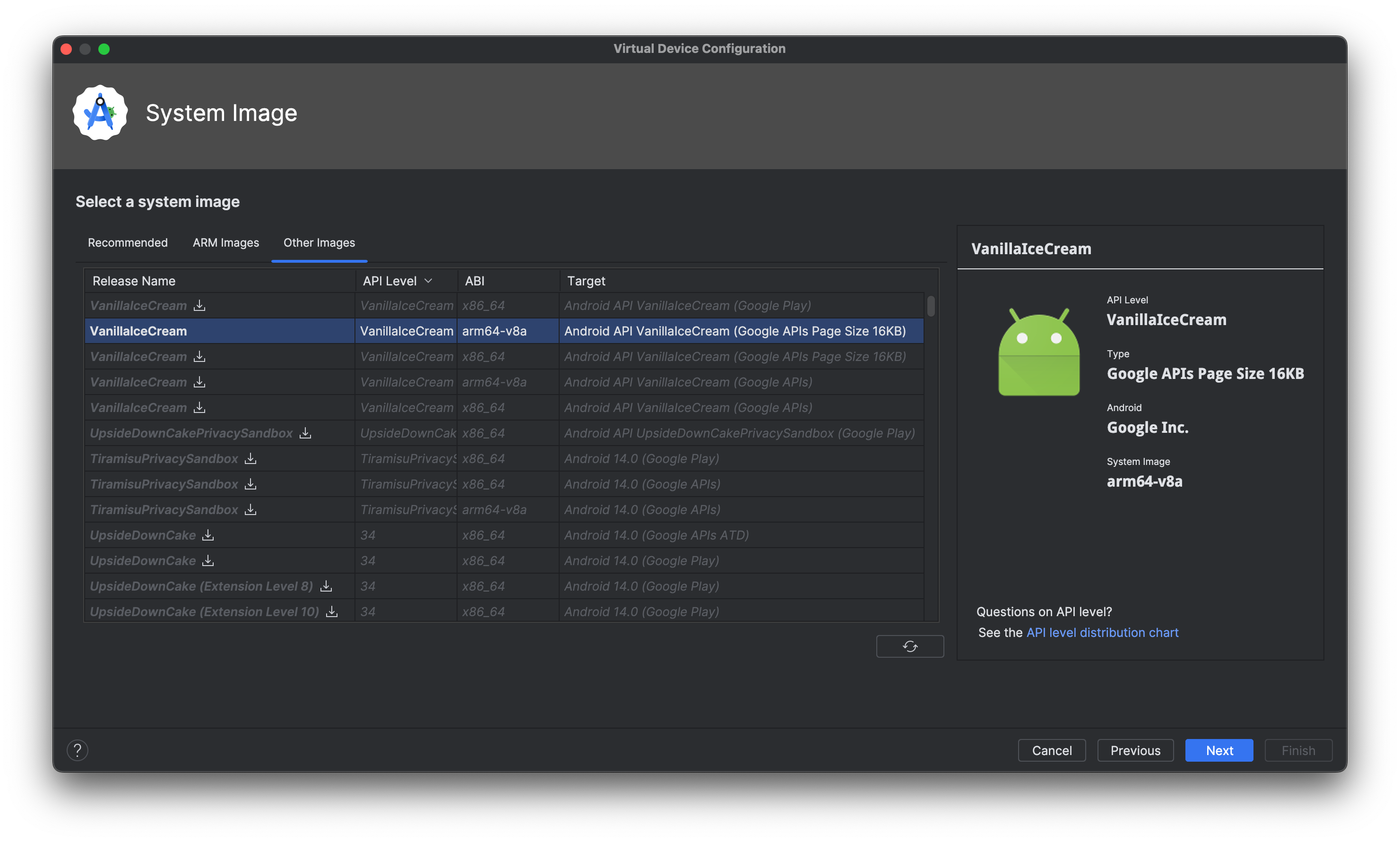Switch to the ARM Images tab
Viewport: 1400px width, 842px height.
pos(225,242)
